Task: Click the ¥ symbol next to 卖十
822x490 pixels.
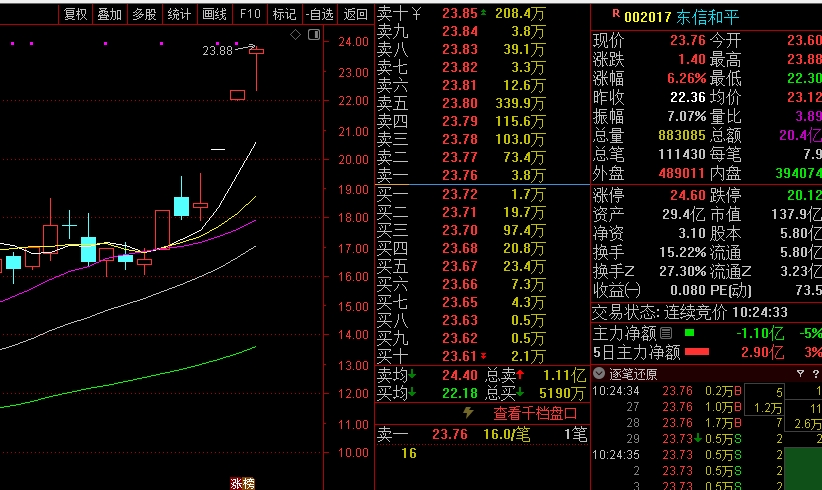Action: tap(417, 14)
